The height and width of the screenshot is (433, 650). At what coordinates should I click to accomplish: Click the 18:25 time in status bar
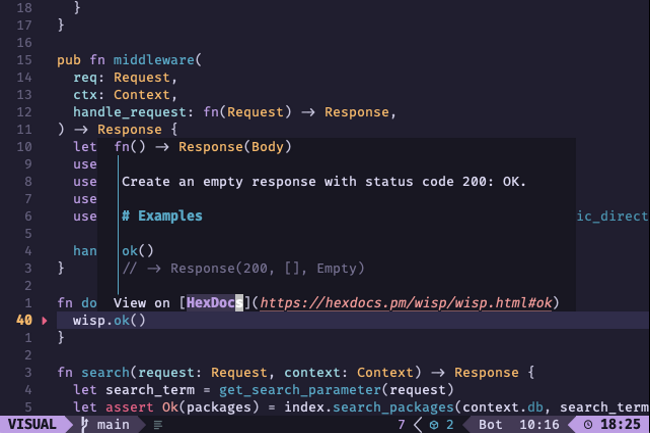(x=619, y=425)
